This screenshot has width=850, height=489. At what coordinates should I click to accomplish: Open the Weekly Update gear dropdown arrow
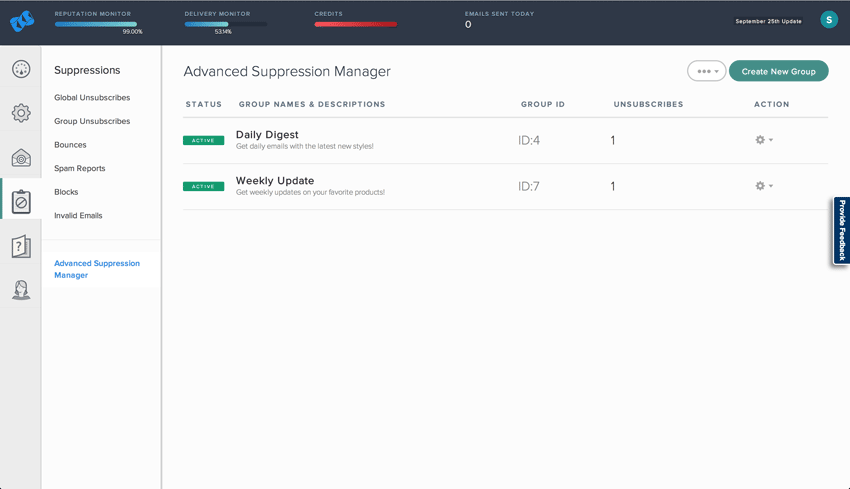[771, 186]
